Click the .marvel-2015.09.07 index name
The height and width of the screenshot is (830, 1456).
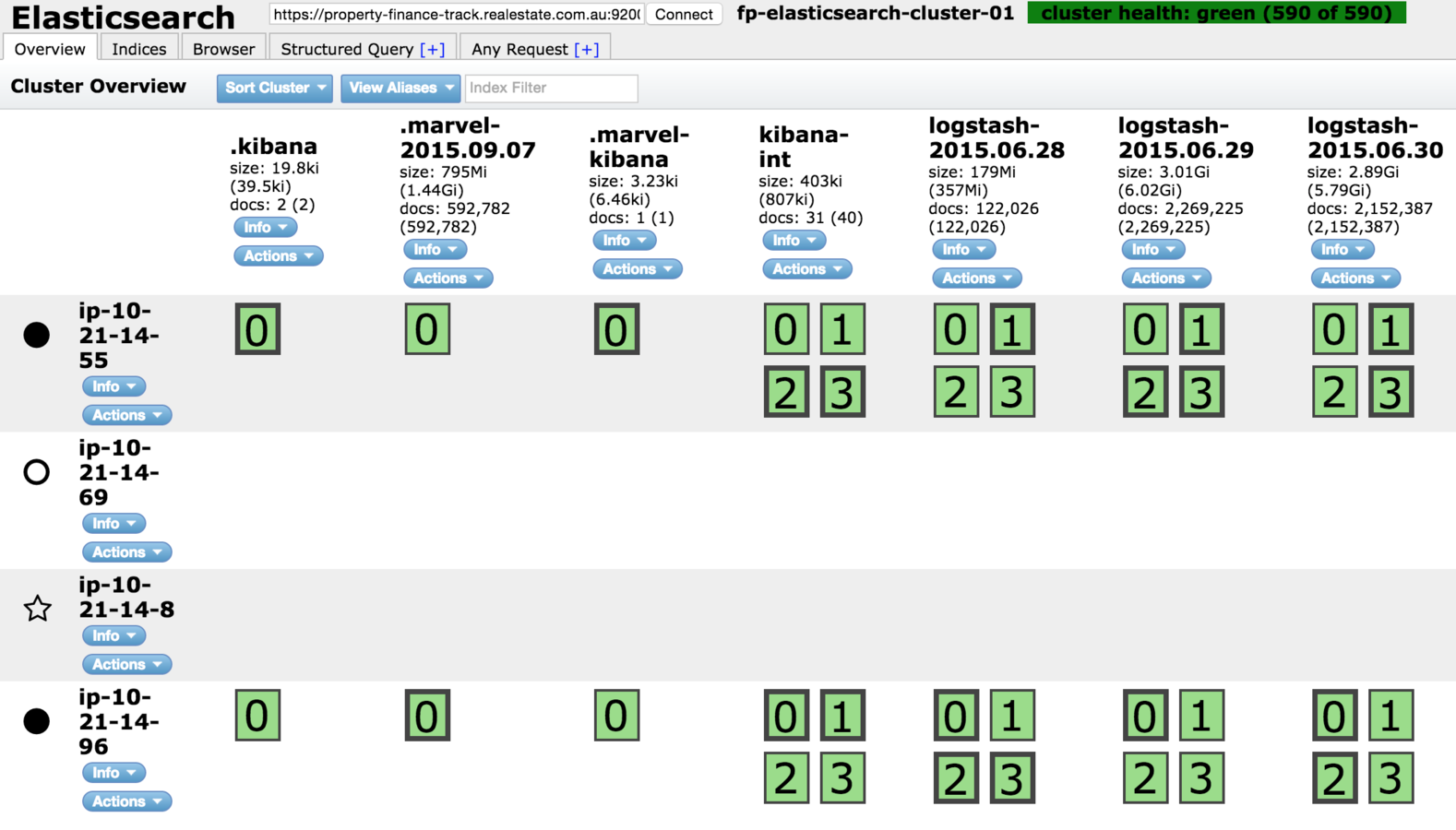[468, 137]
